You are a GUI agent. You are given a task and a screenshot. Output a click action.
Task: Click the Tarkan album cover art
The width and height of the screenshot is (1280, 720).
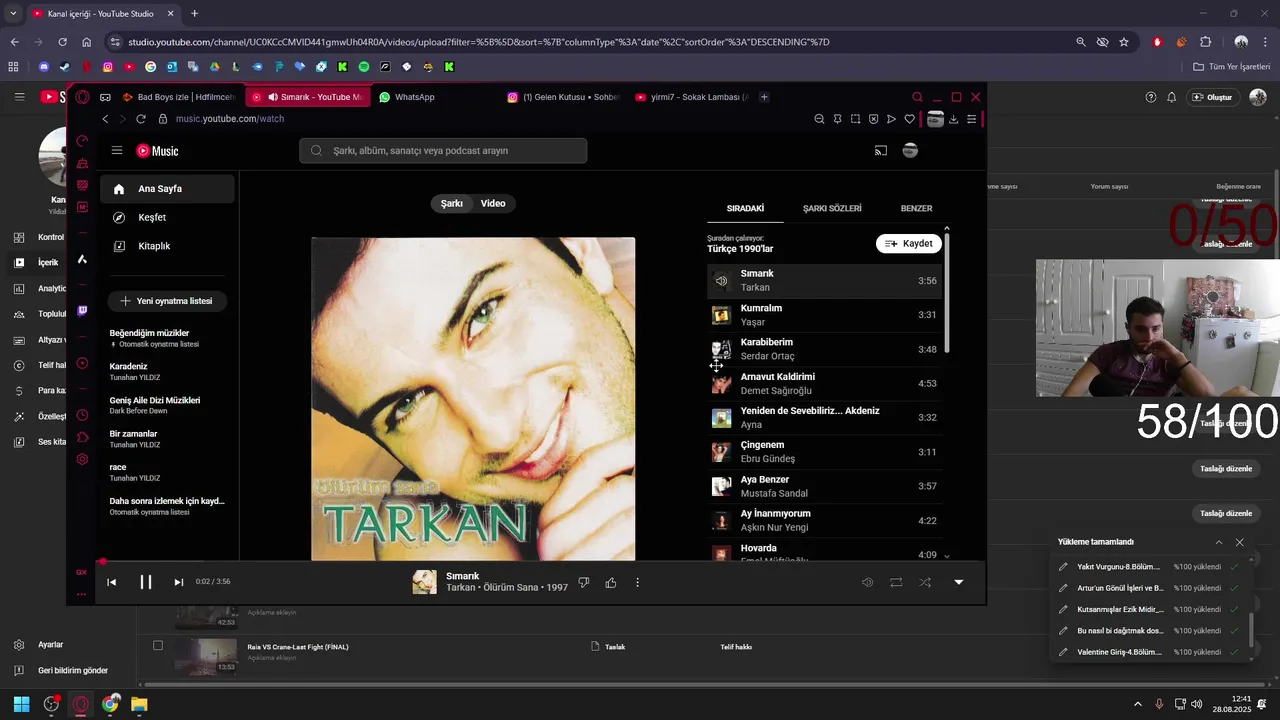point(473,399)
